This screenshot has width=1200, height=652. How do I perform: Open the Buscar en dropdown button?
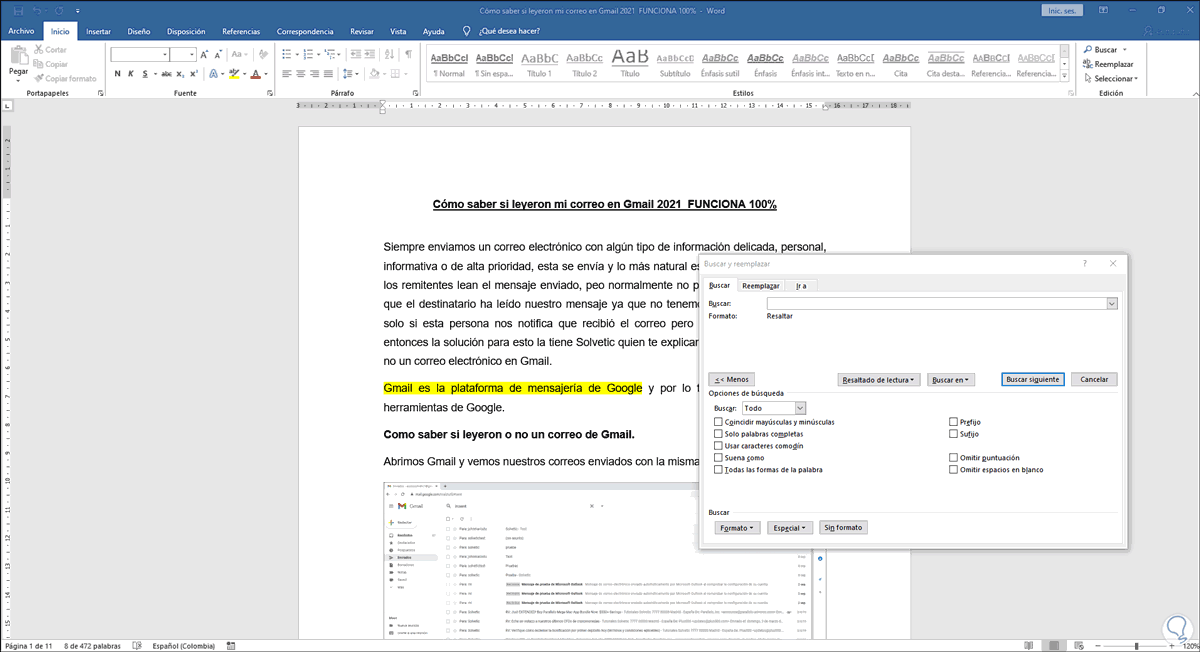(951, 380)
